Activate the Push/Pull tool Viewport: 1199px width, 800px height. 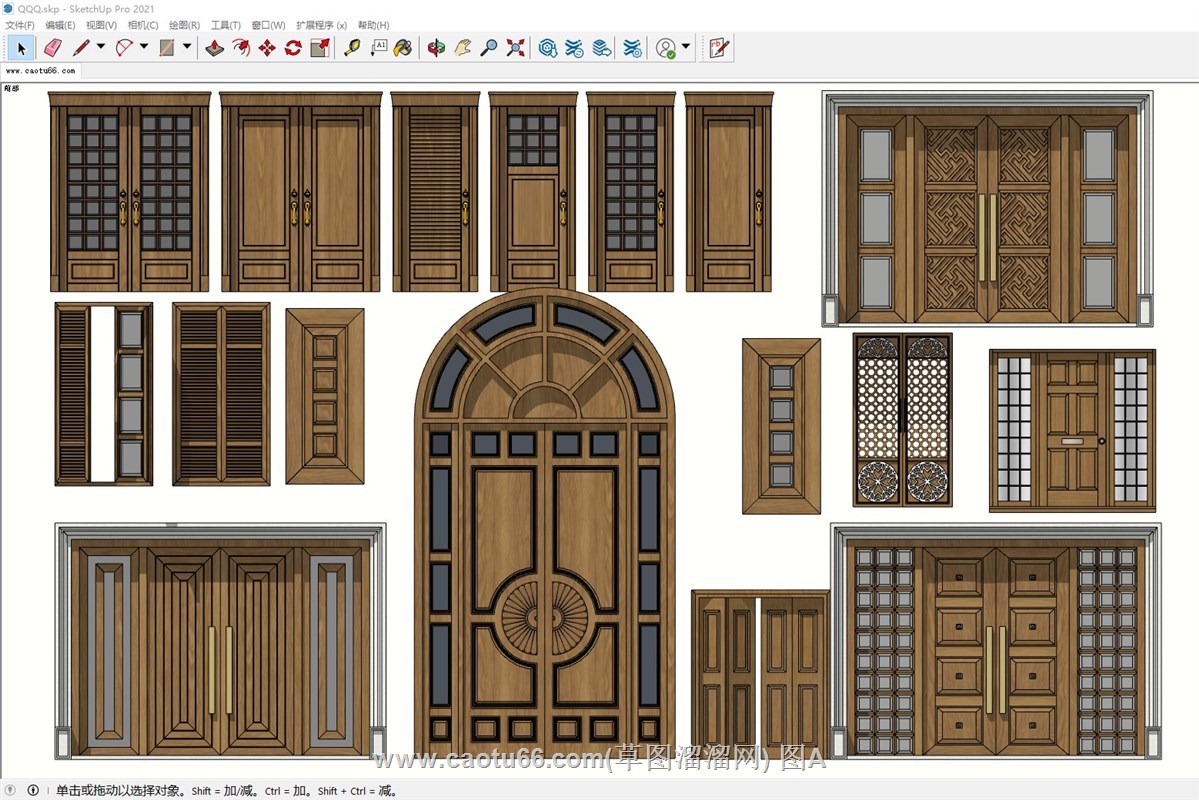[x=215, y=47]
